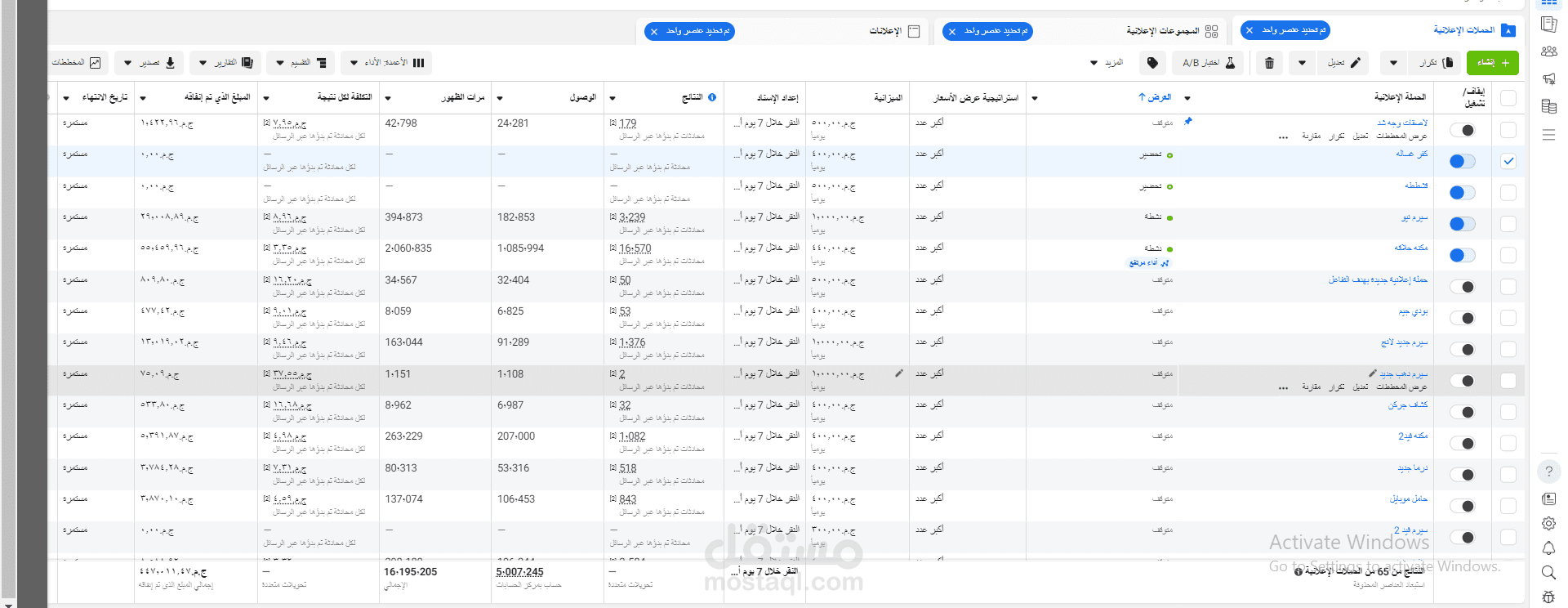
Task: Start the A/B test (اختبار A/B) flask button
Action: point(1209,63)
